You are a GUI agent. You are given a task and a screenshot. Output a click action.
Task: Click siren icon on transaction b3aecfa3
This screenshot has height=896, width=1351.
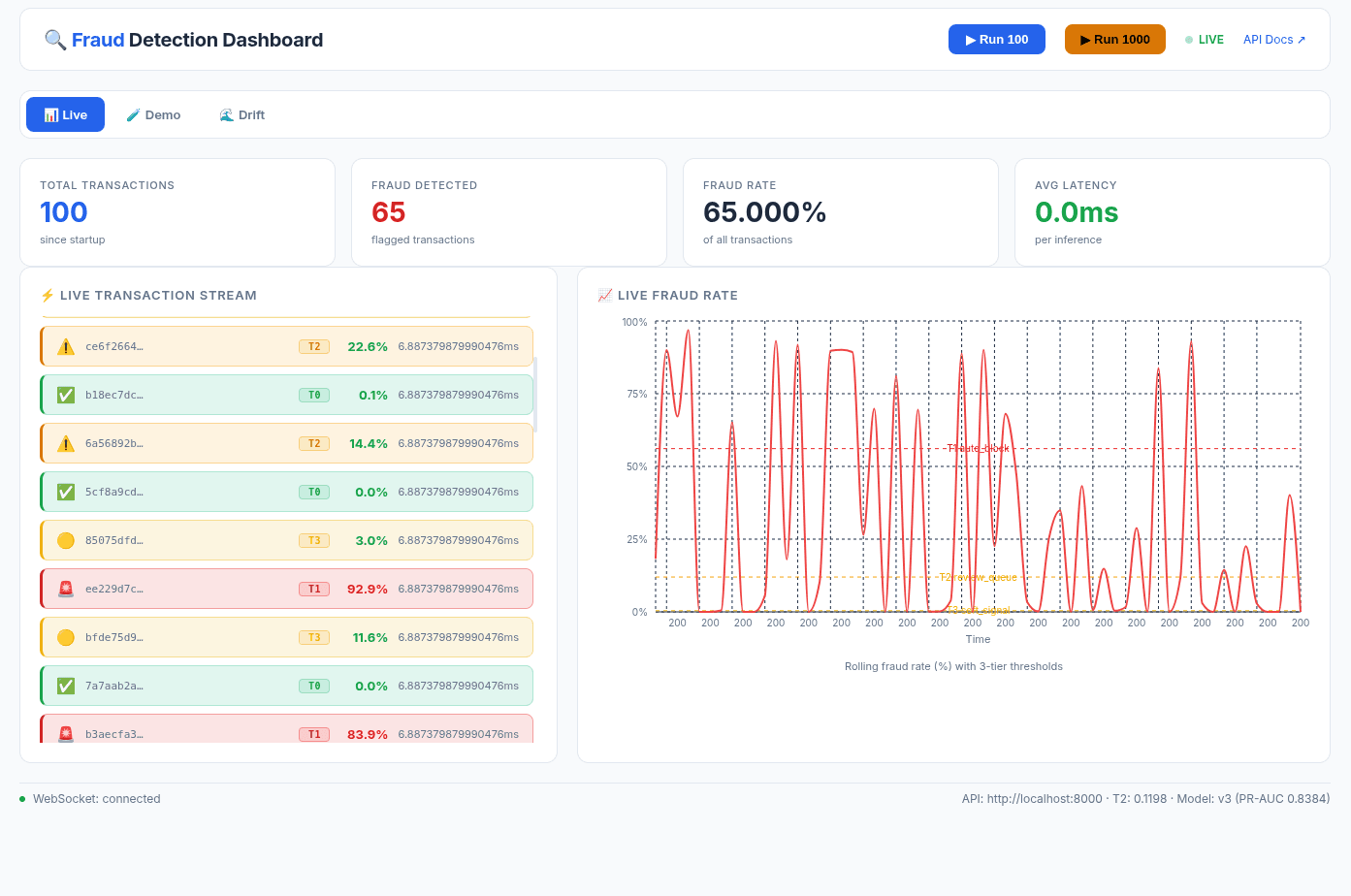[x=66, y=734]
